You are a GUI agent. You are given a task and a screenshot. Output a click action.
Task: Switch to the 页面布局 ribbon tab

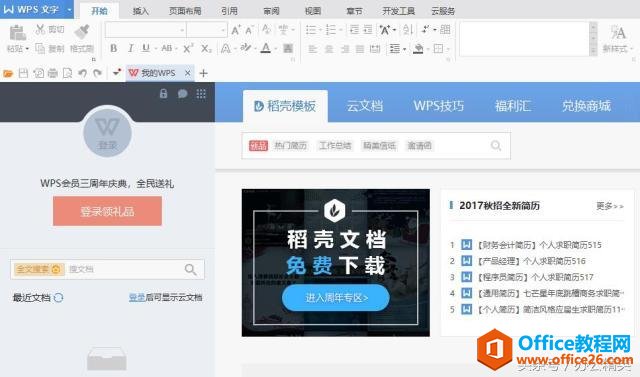[185, 11]
